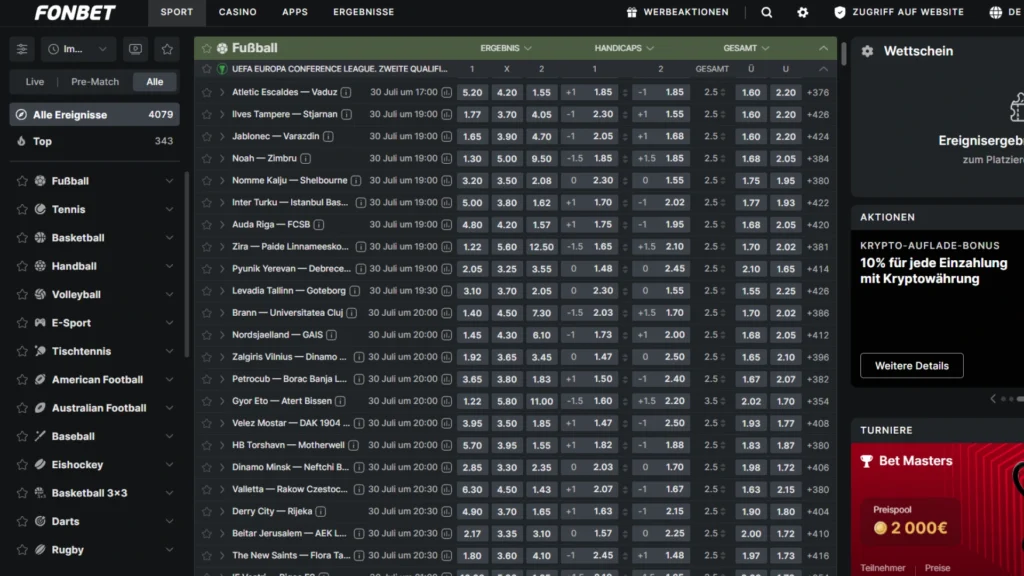The image size is (1024, 576).
Task: Favorite the Atletic Escaldes — Vaduz match
Action: click(x=206, y=93)
